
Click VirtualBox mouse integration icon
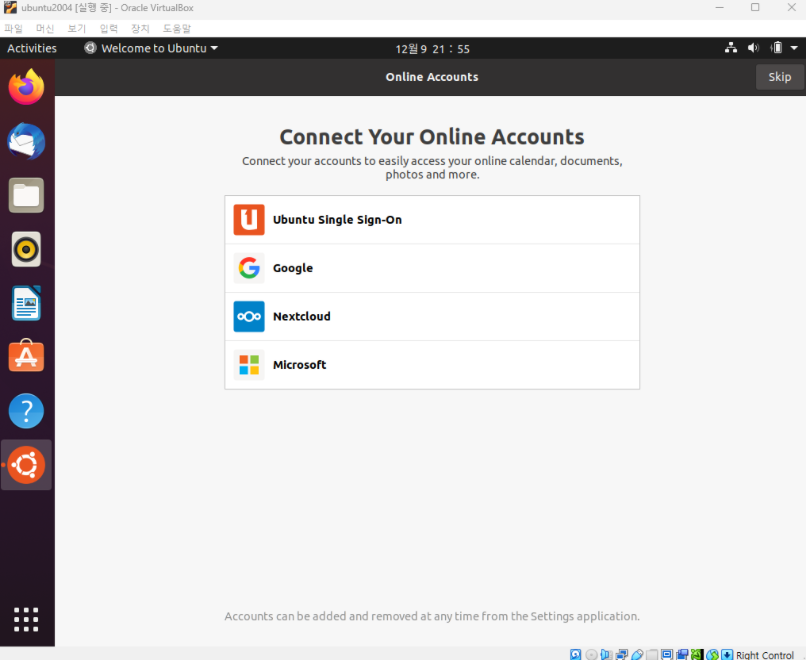[x=712, y=654]
